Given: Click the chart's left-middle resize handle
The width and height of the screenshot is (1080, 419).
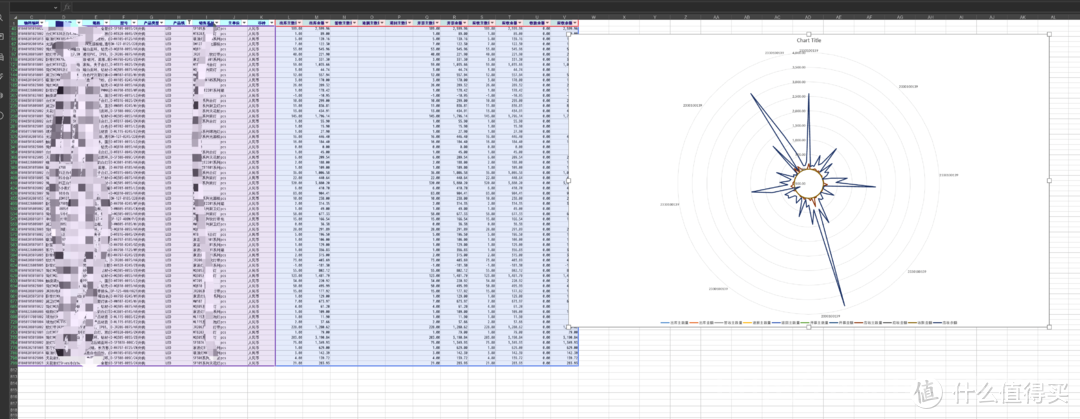Looking at the screenshot, I should (568, 180).
